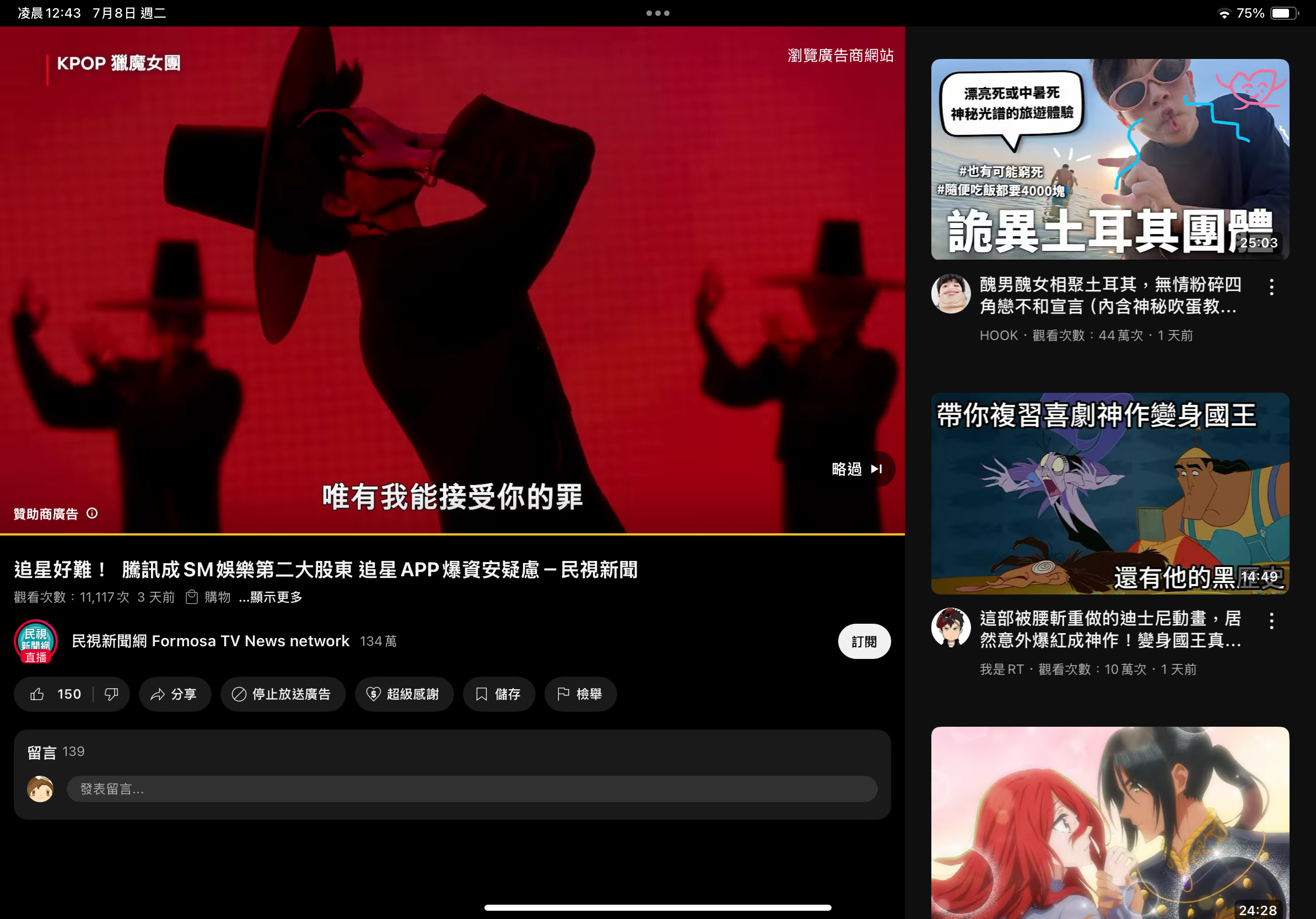Open title 這部被腰斬重做的迪士尼動畫 video
The height and width of the screenshot is (919, 1316).
(x=1110, y=629)
